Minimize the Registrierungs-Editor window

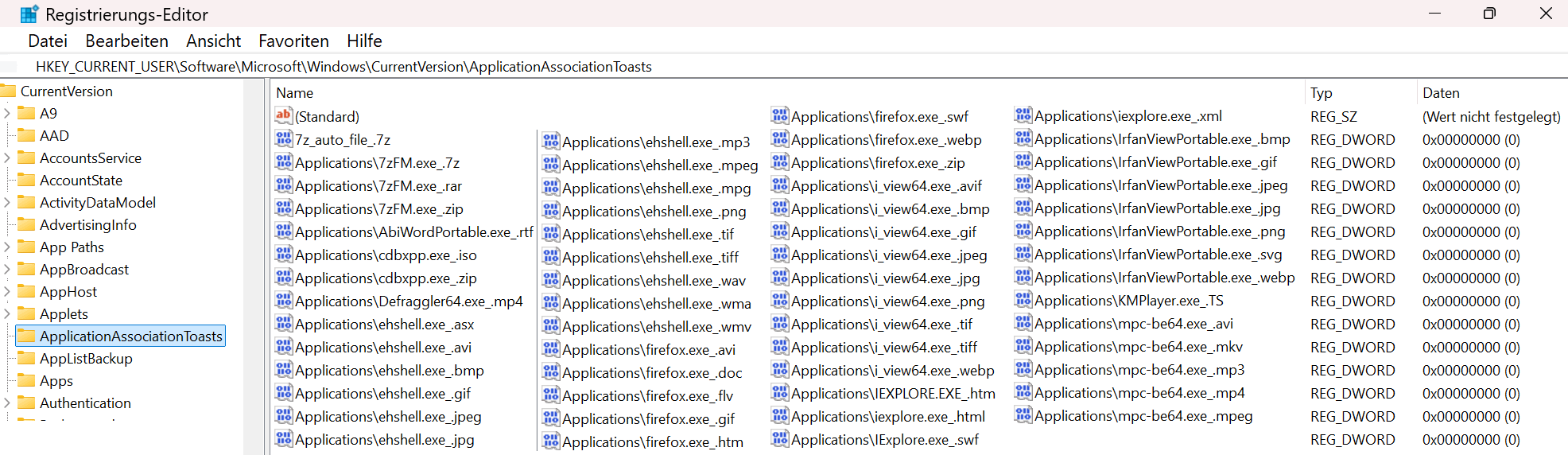[x=1434, y=14]
